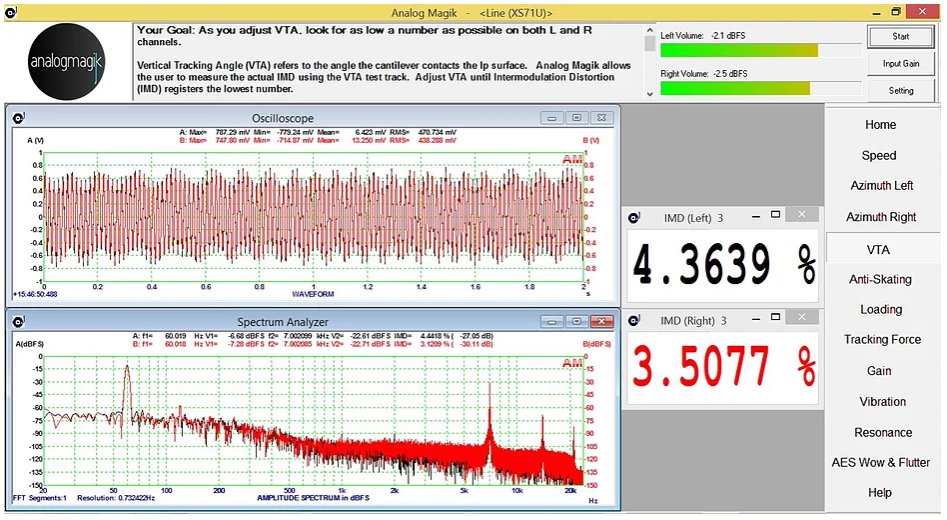Select Azimuth Left from the side menu

(x=881, y=186)
